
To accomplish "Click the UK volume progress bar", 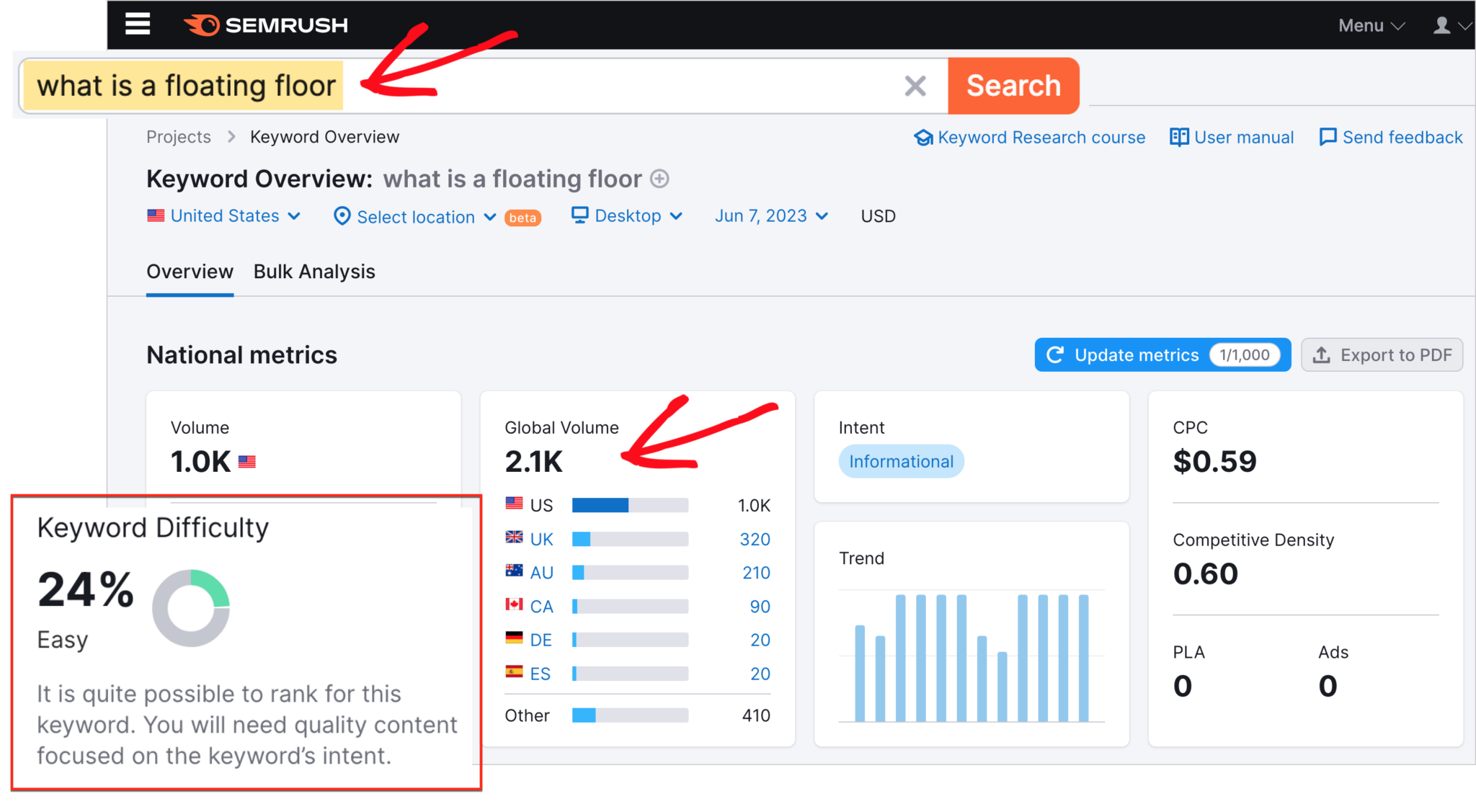I will [x=630, y=539].
